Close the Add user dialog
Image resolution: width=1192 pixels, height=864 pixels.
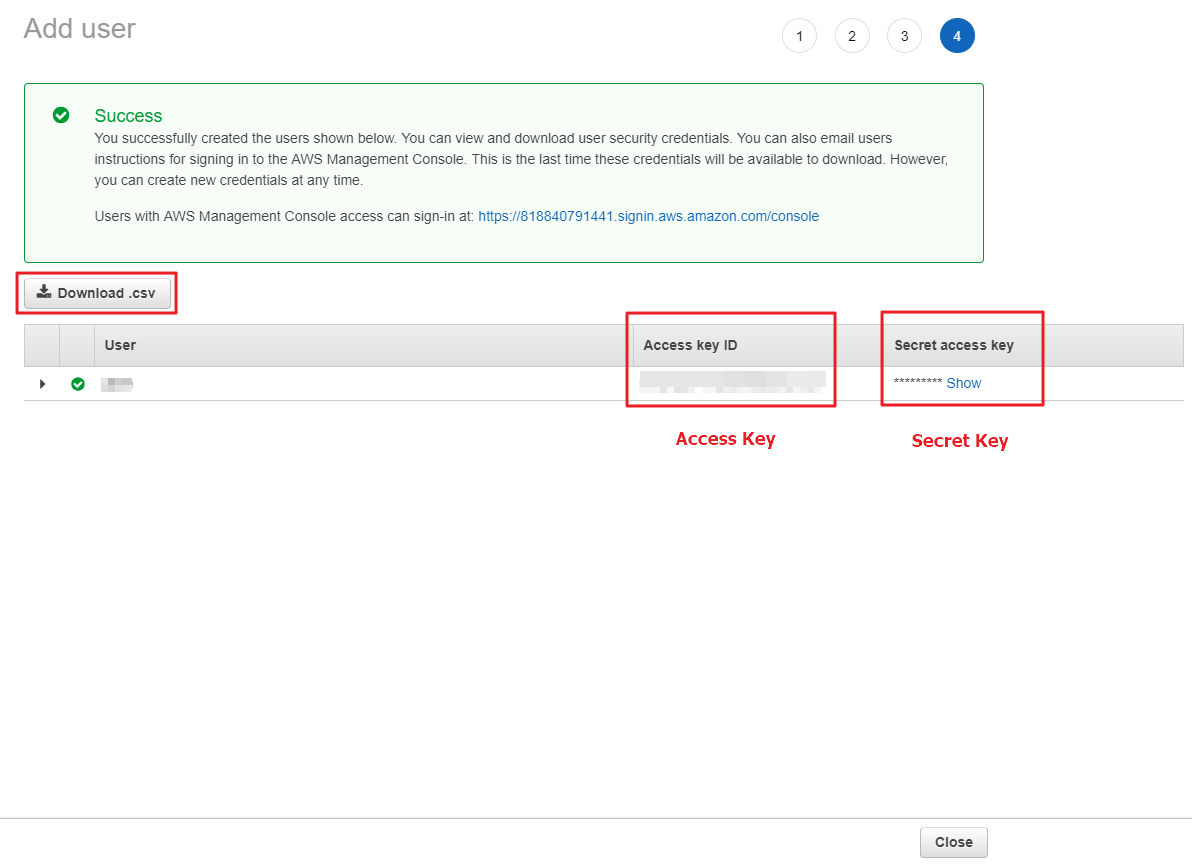coord(953,842)
